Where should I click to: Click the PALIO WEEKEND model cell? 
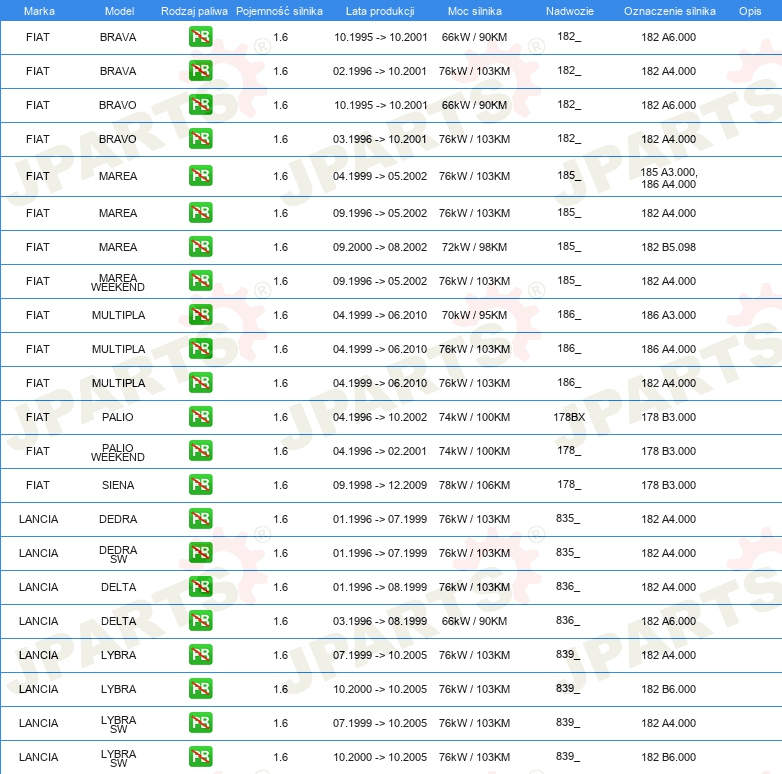tap(118, 452)
